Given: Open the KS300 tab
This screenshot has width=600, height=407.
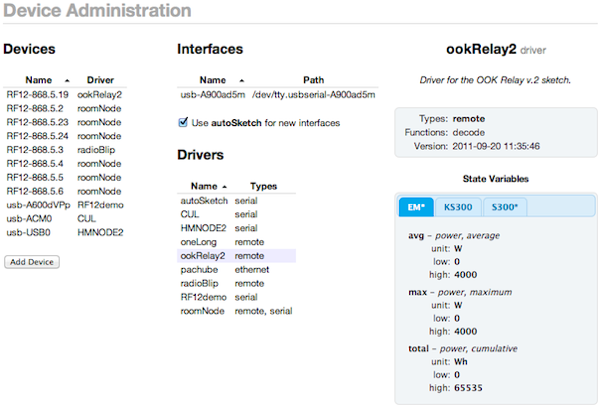Looking at the screenshot, I should pyautogui.click(x=458, y=207).
